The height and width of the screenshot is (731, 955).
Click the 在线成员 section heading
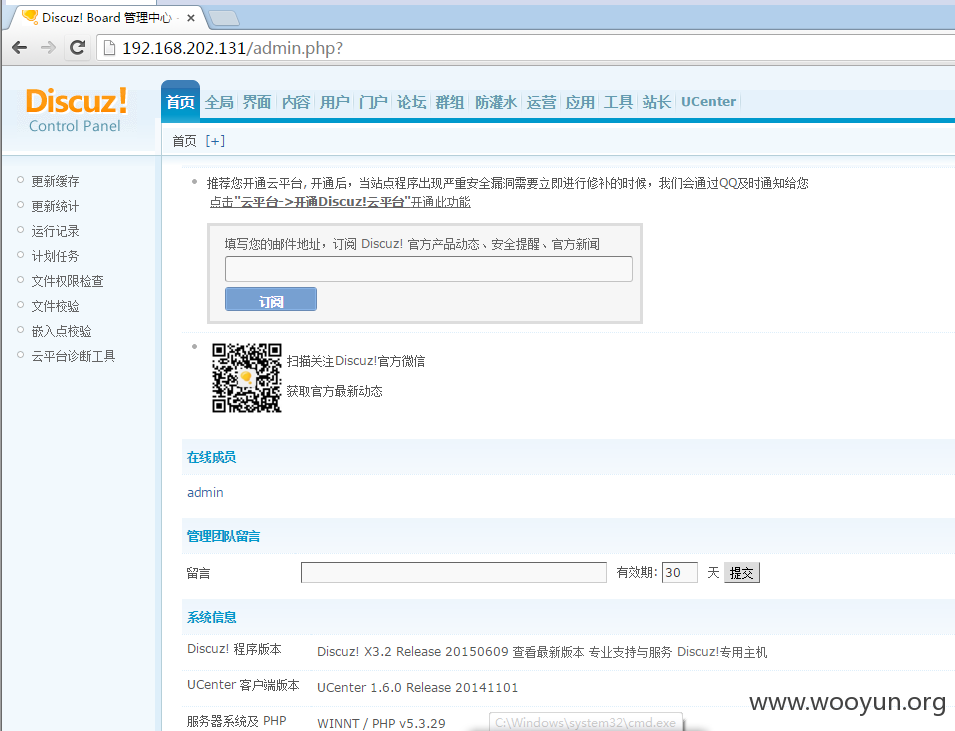[x=211, y=457]
